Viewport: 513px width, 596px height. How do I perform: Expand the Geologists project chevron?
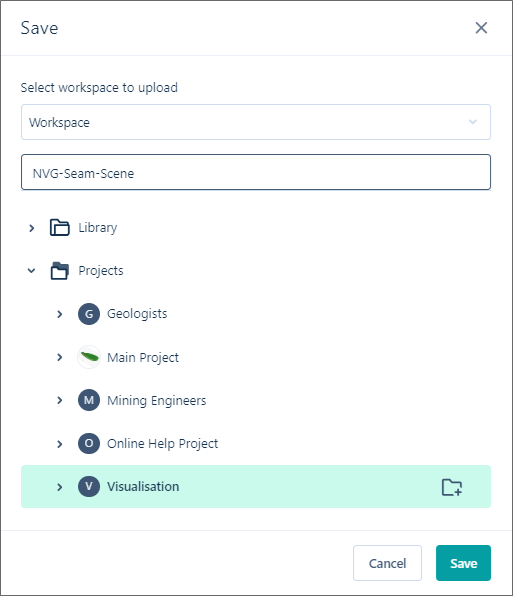click(60, 314)
